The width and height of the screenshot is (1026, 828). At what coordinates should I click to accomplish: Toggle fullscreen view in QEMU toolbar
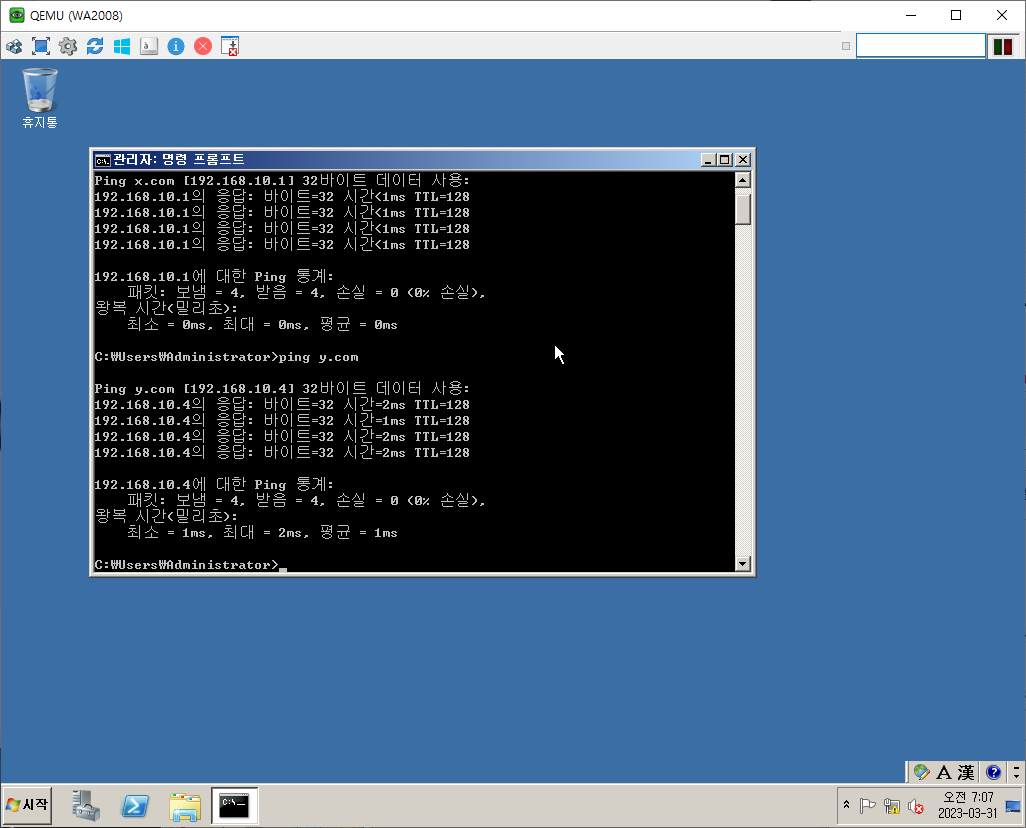click(41, 46)
